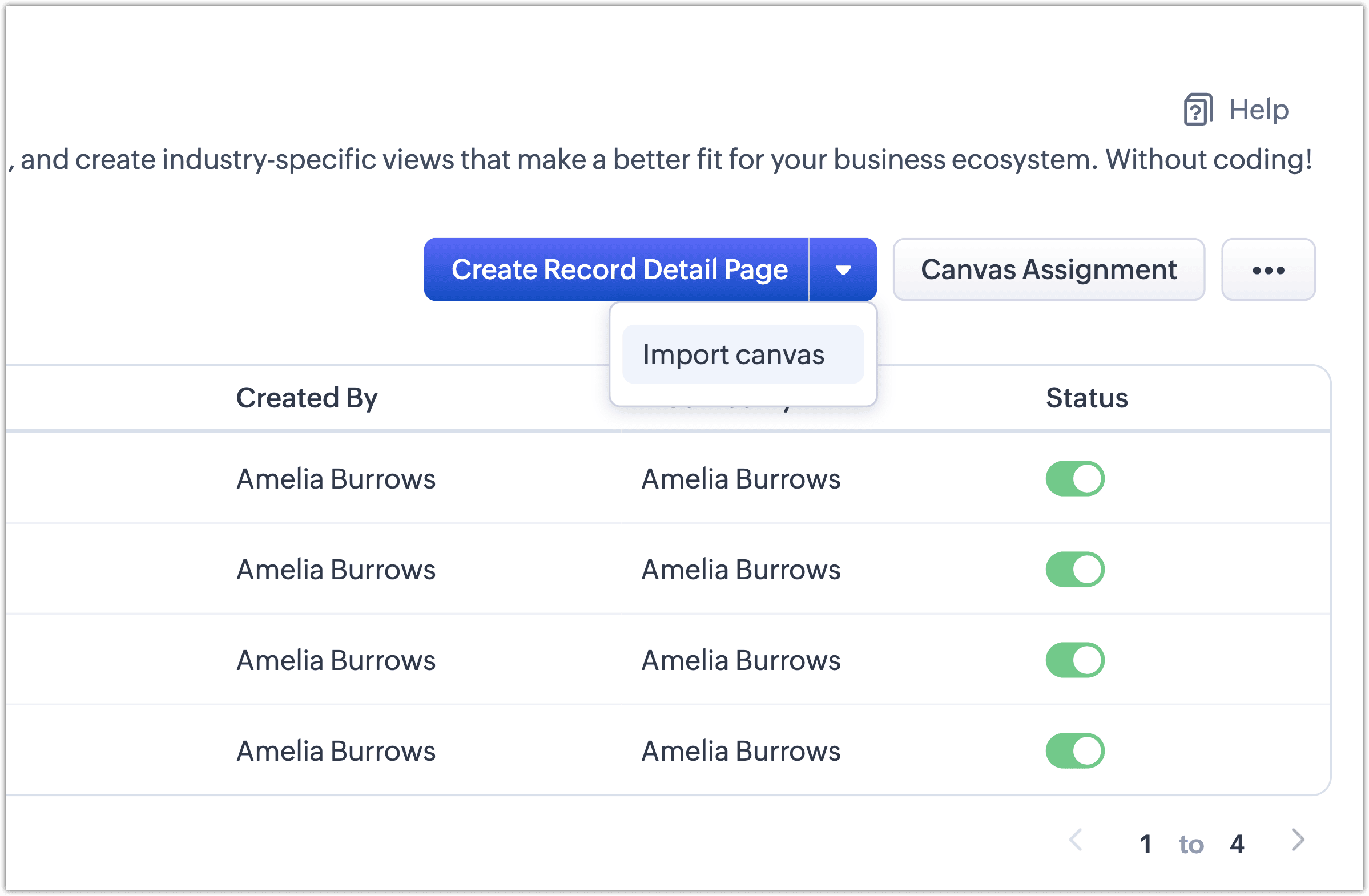This screenshot has width=1369, height=896.
Task: Click second row modified-by Amelia Burrows
Action: click(741, 570)
